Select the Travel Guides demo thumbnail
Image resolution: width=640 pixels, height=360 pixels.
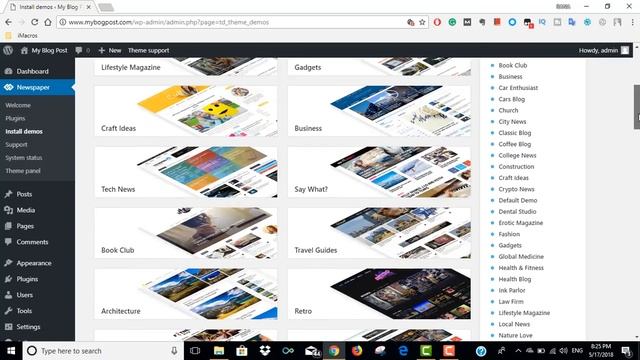point(379,233)
